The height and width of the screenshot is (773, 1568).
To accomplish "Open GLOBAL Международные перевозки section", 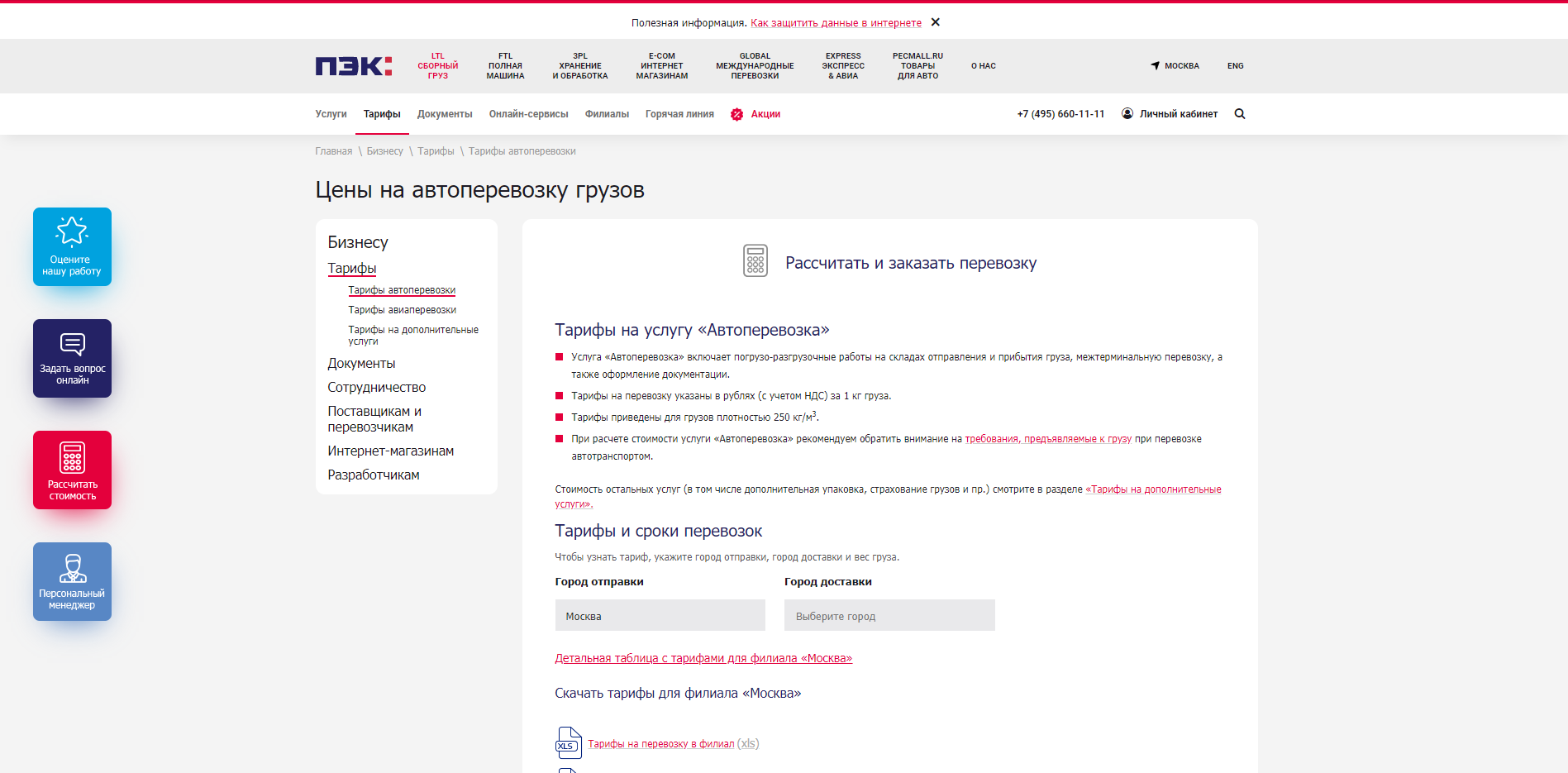I will click(x=755, y=66).
